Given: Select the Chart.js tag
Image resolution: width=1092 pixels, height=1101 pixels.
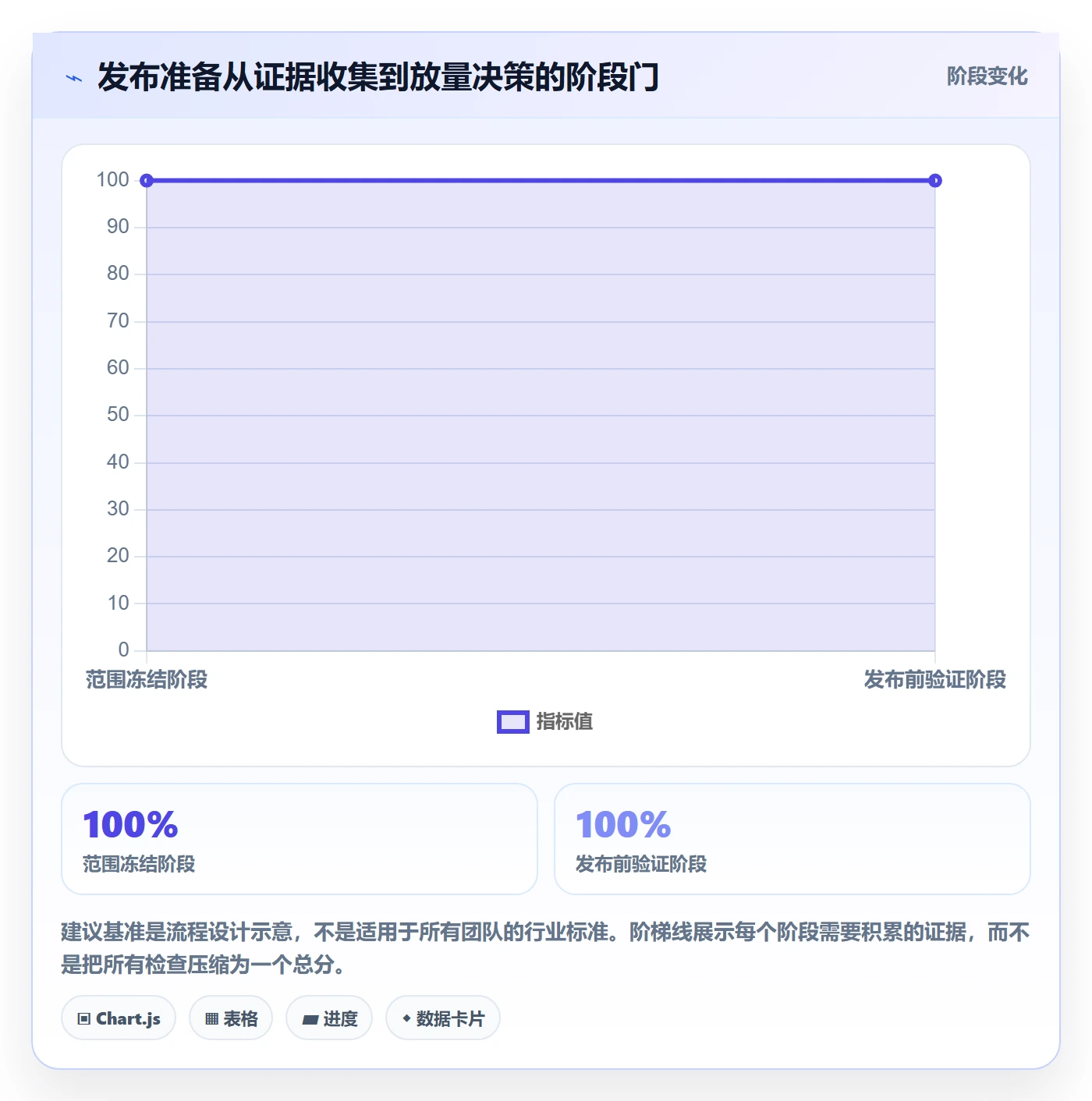Looking at the screenshot, I should pos(119,1018).
